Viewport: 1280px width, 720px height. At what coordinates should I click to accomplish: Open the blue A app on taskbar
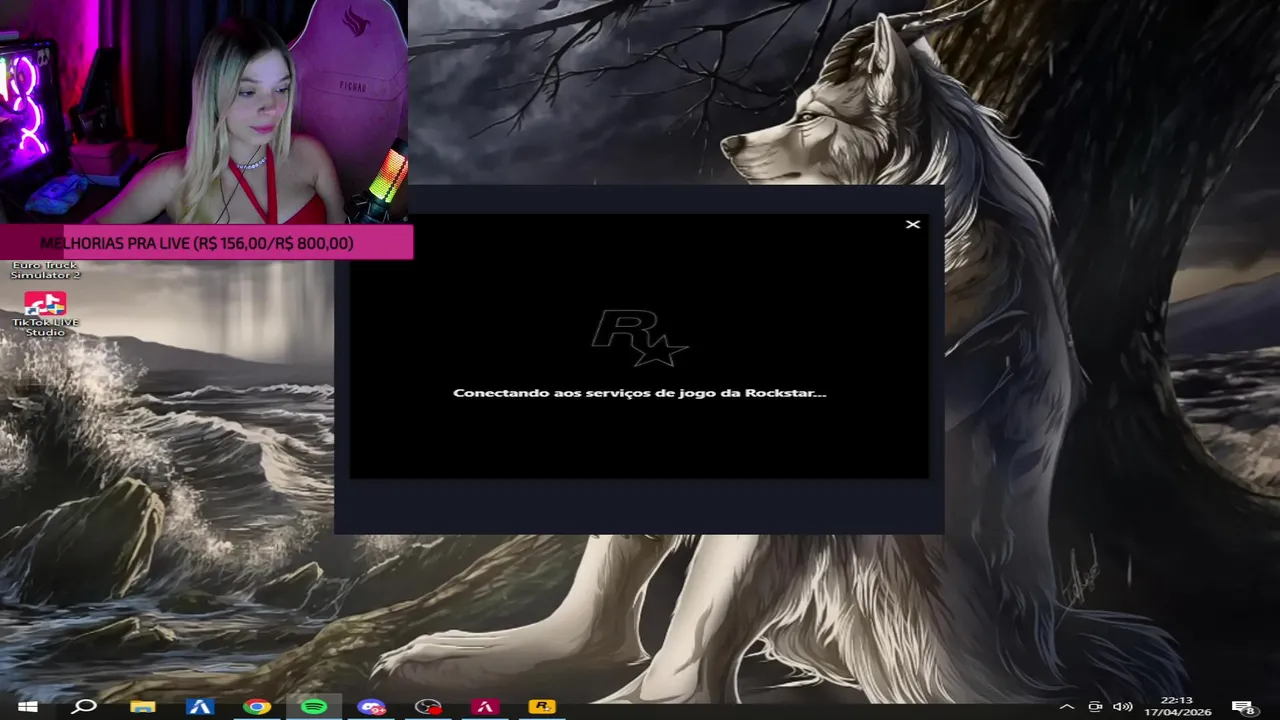pyautogui.click(x=200, y=707)
